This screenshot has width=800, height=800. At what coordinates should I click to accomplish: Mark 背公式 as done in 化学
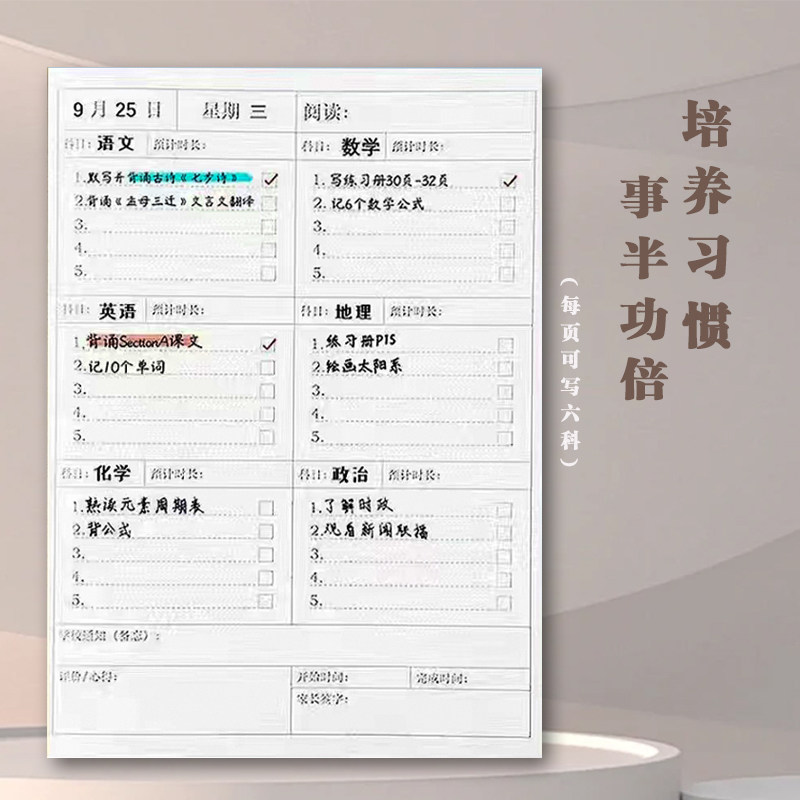[266, 531]
